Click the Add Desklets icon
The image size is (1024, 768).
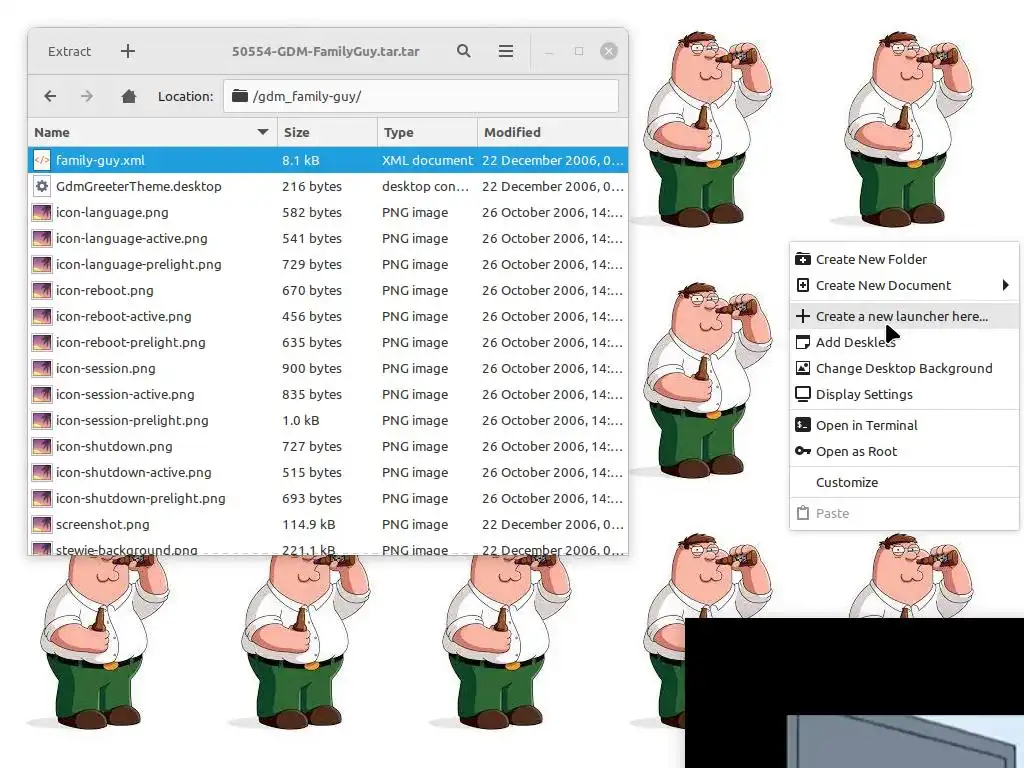pyautogui.click(x=803, y=342)
